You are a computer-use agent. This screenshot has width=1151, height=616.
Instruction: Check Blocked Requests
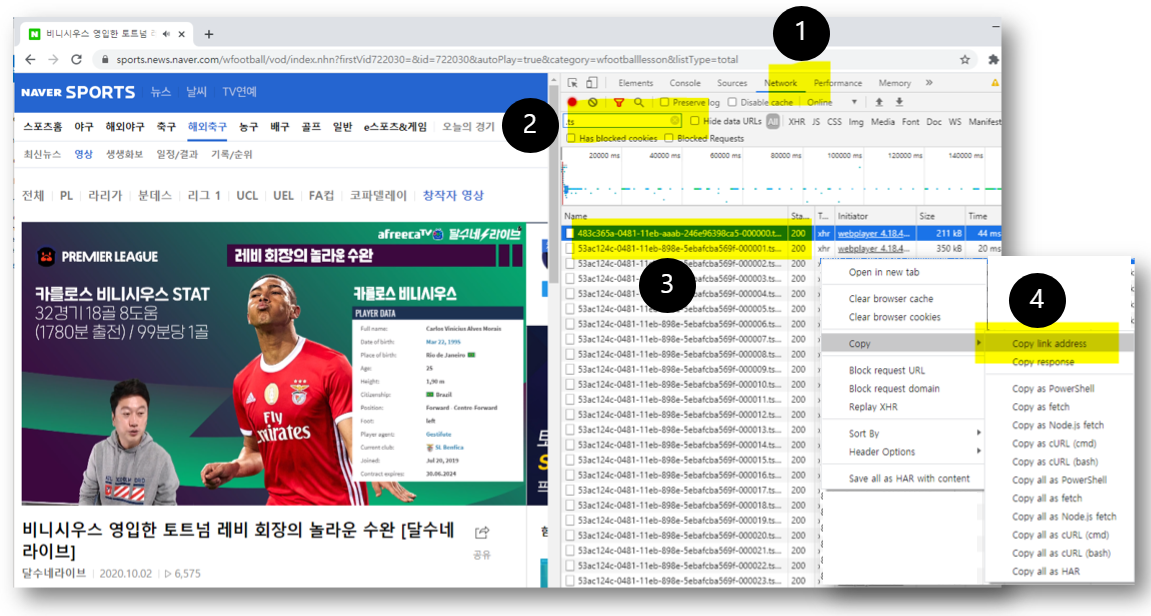(x=669, y=138)
